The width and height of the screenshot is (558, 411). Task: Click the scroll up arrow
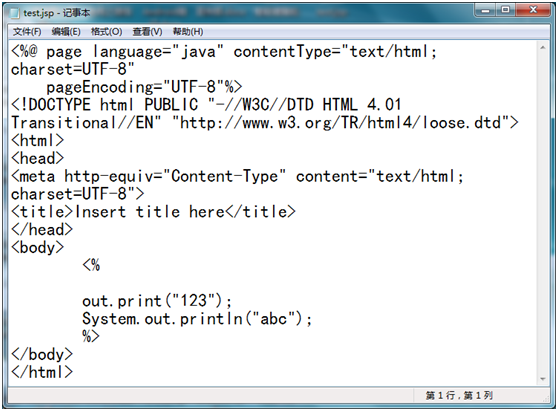pyautogui.click(x=543, y=47)
